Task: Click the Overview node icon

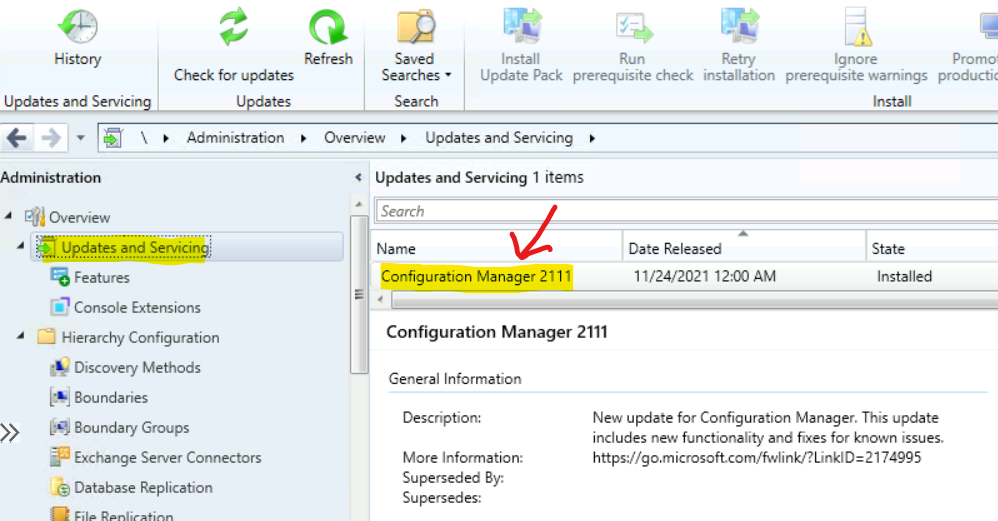Action: (34, 217)
